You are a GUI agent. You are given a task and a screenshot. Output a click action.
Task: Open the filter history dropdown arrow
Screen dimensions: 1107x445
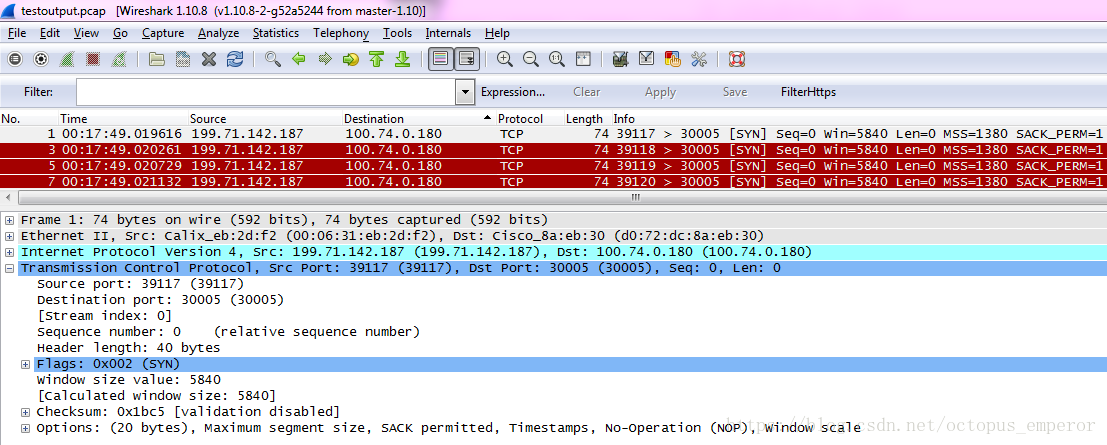click(x=465, y=92)
